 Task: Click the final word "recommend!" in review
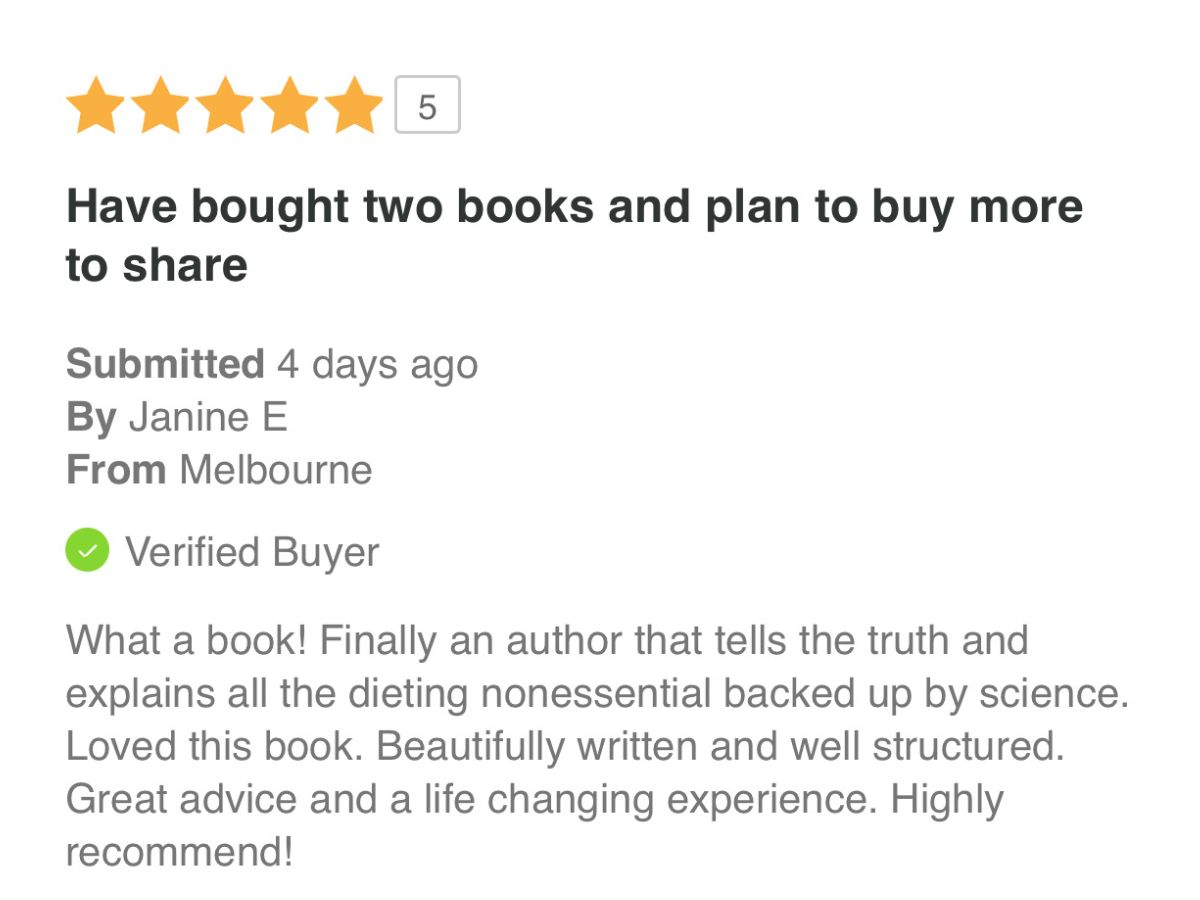pos(180,853)
